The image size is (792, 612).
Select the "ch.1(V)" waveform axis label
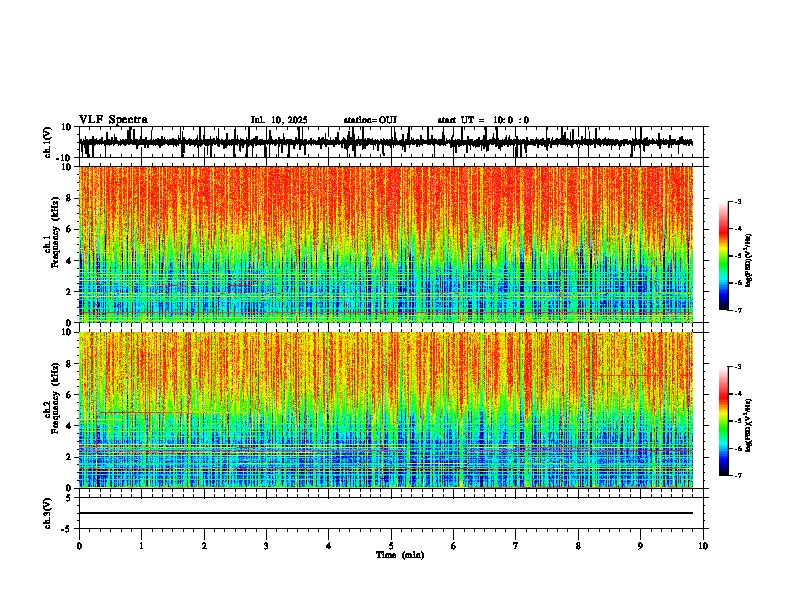(48, 142)
